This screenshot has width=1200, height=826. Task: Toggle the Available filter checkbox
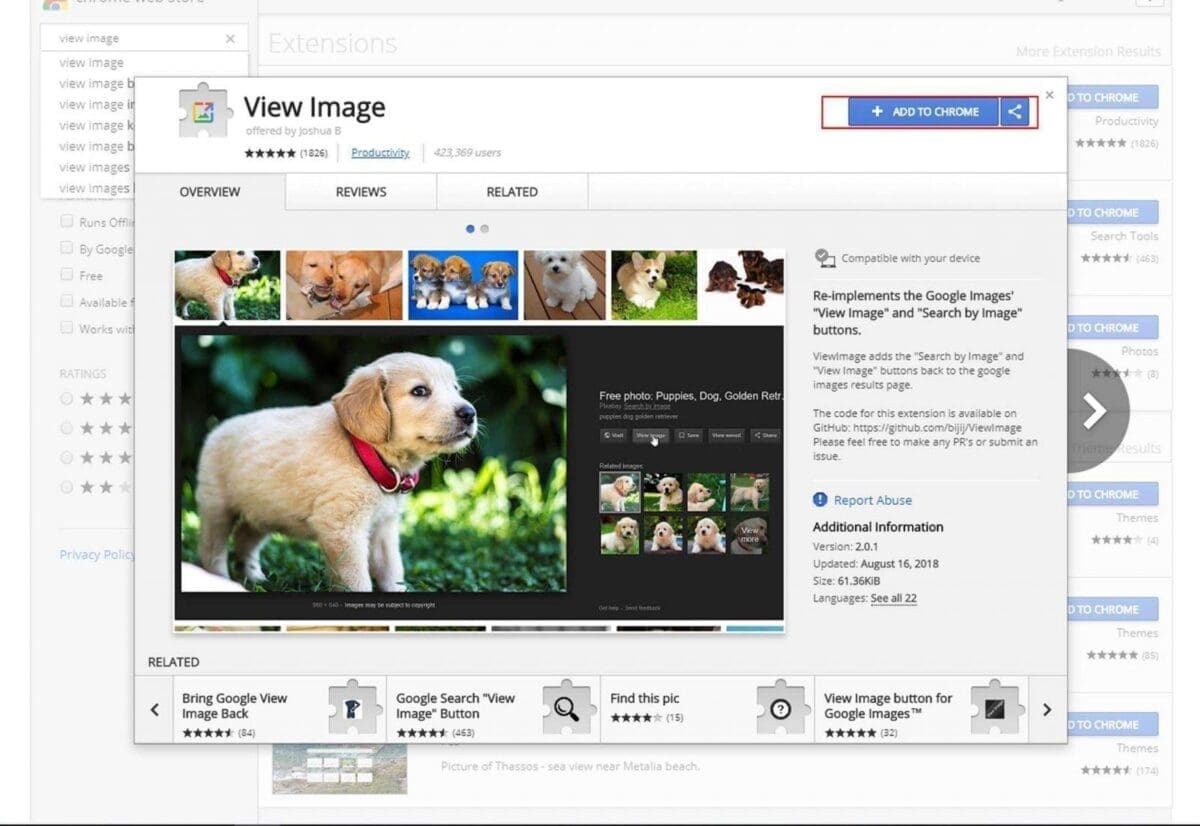pyautogui.click(x=67, y=301)
